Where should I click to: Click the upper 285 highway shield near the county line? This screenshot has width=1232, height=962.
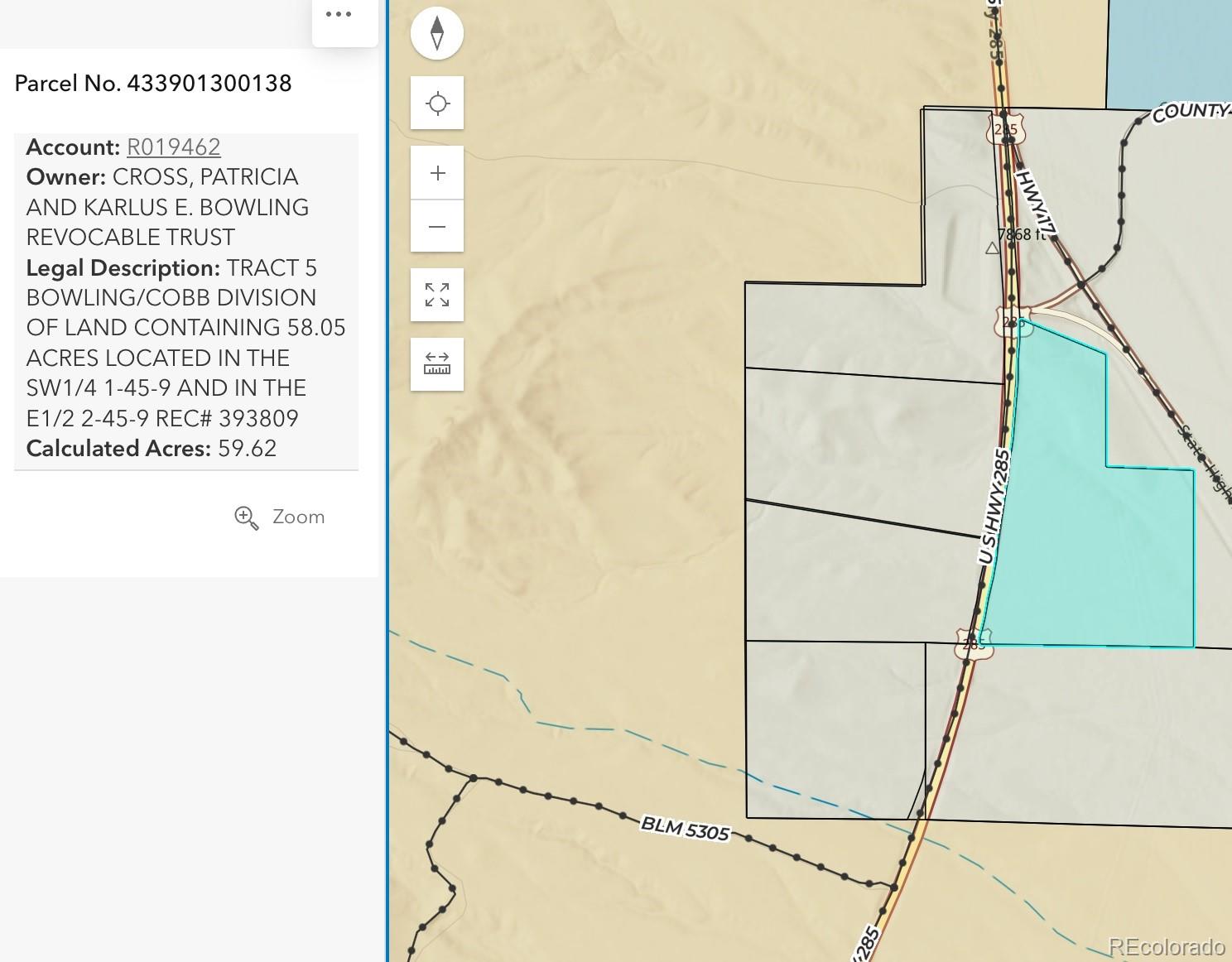coord(1006,129)
